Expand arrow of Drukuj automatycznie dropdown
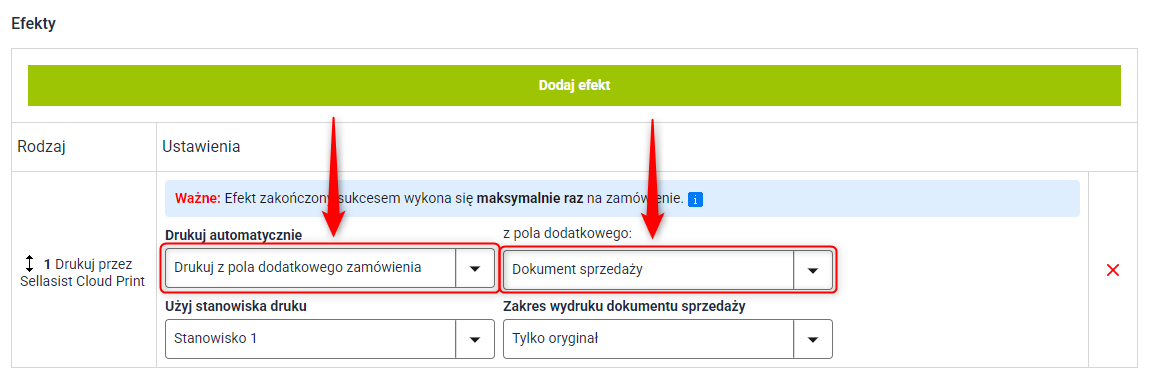This screenshot has height=377, width=1149. coord(475,268)
